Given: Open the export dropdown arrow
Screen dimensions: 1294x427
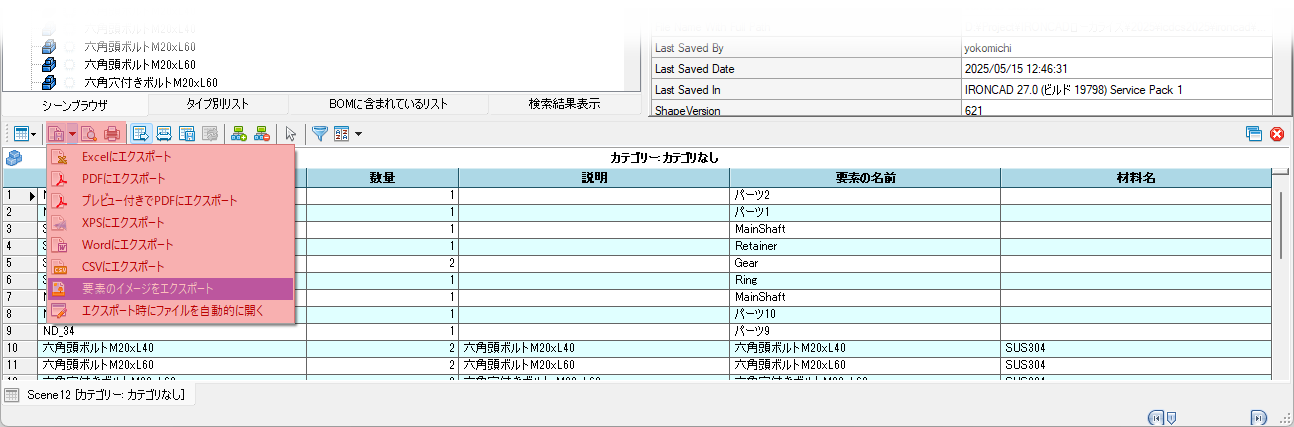Looking at the screenshot, I should click(x=72, y=134).
